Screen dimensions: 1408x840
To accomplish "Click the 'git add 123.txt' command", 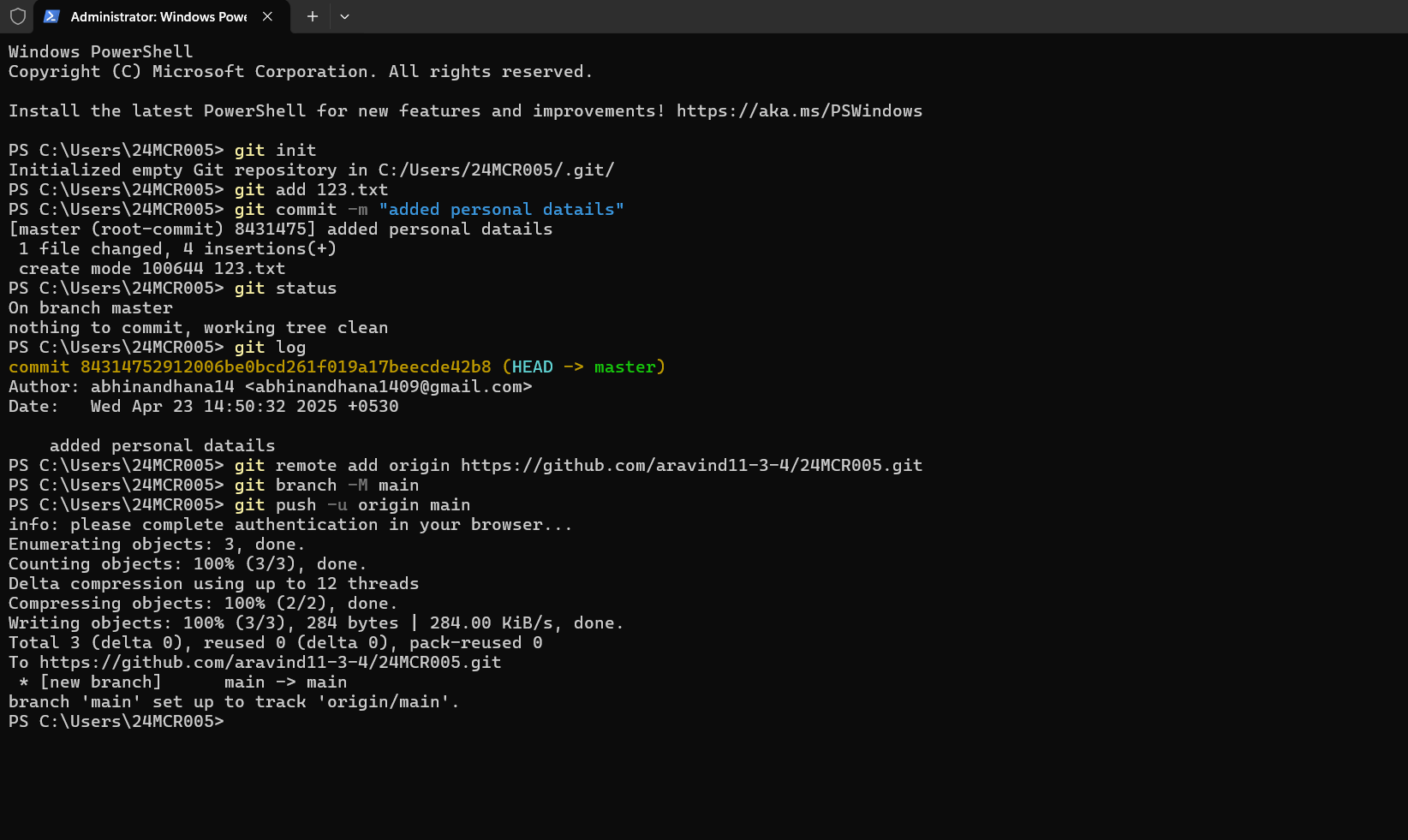I will (311, 190).
